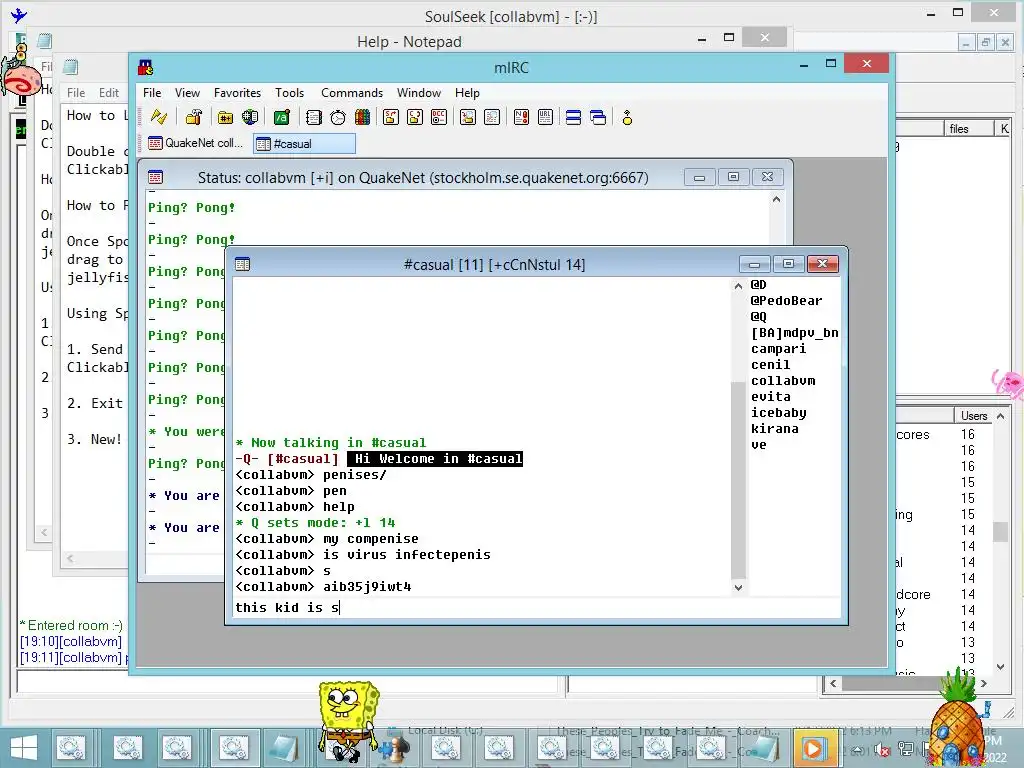Open the Timer stopwatch icon
Screen dimensions: 1024x768
[x=338, y=118]
